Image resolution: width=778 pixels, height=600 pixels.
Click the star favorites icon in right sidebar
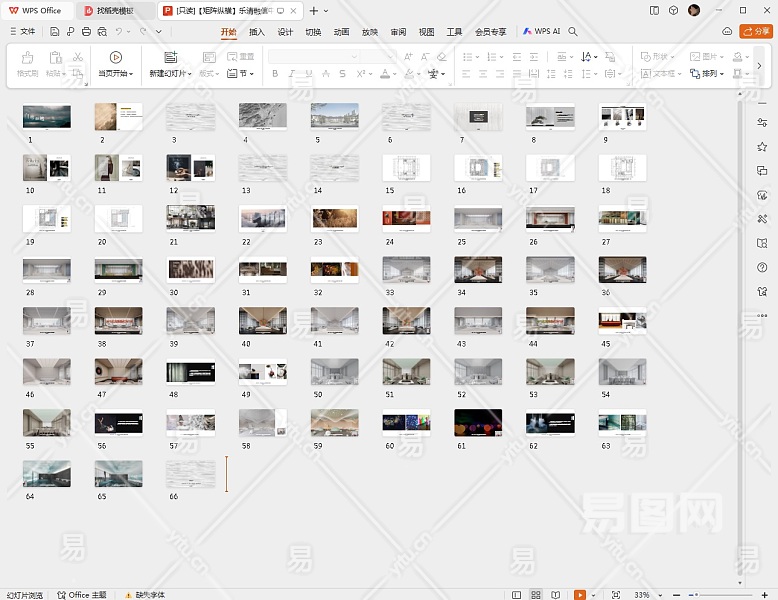pos(762,146)
